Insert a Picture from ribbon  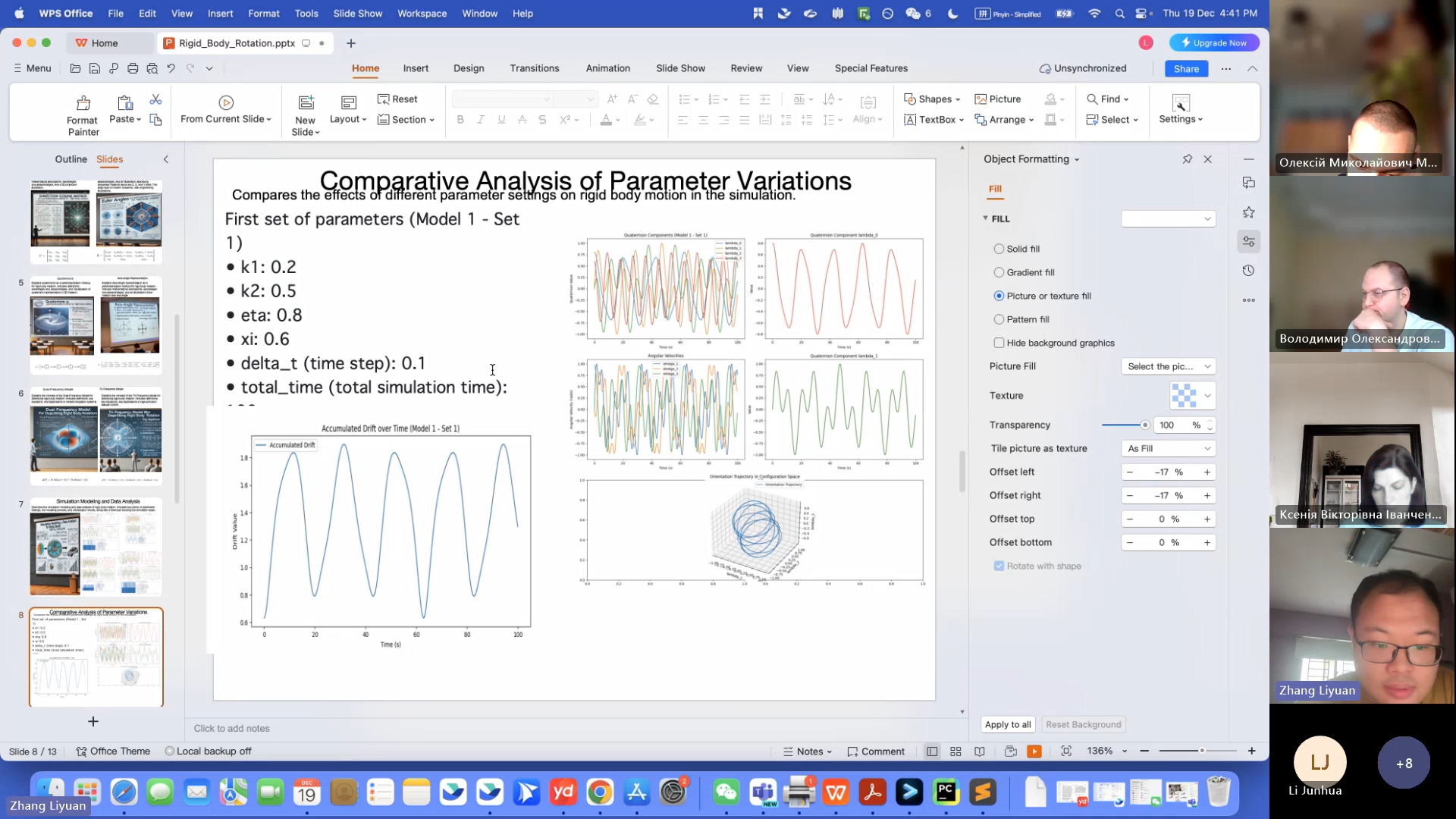pos(998,99)
